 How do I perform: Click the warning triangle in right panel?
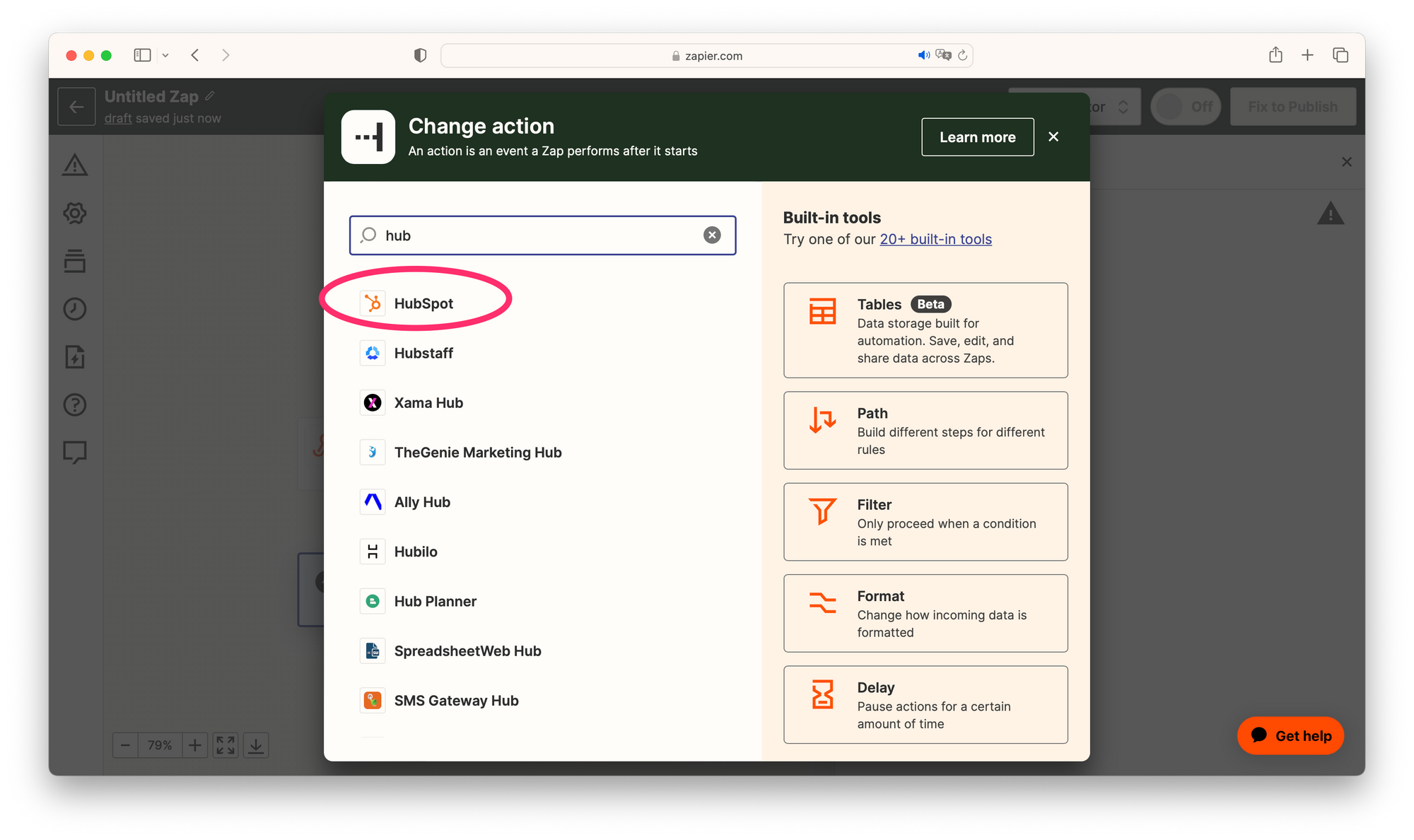tap(1331, 214)
